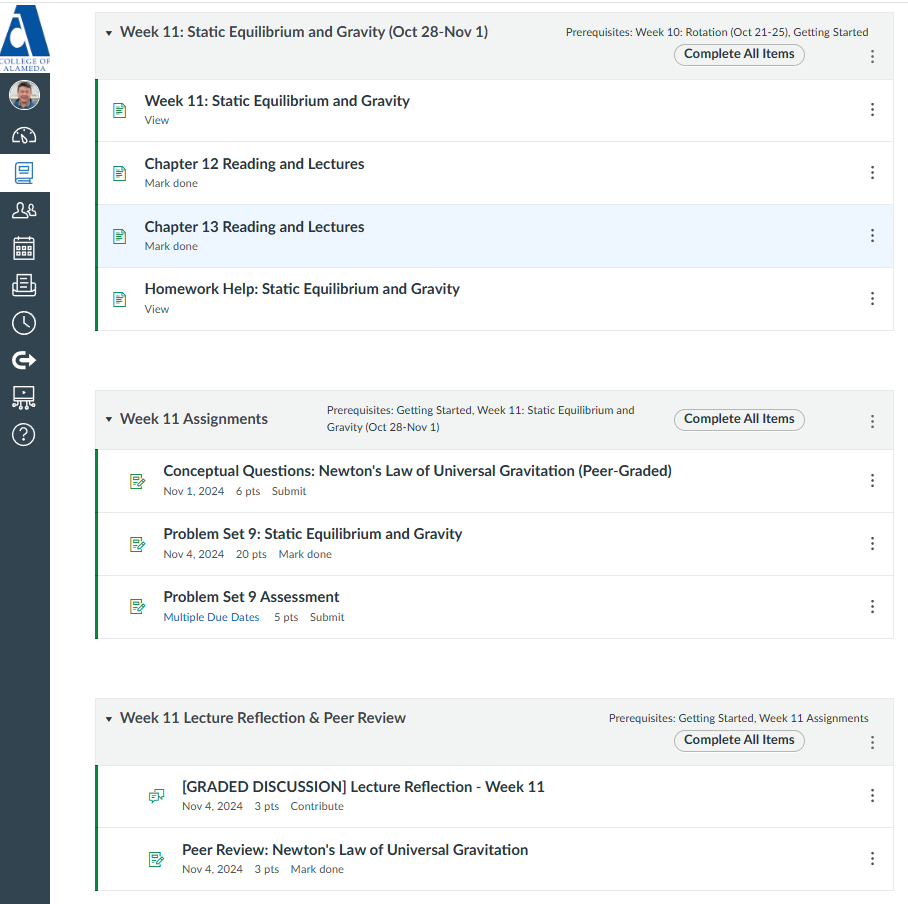
Task: Open options menu for Chapter 13 Reading
Action: [872, 236]
